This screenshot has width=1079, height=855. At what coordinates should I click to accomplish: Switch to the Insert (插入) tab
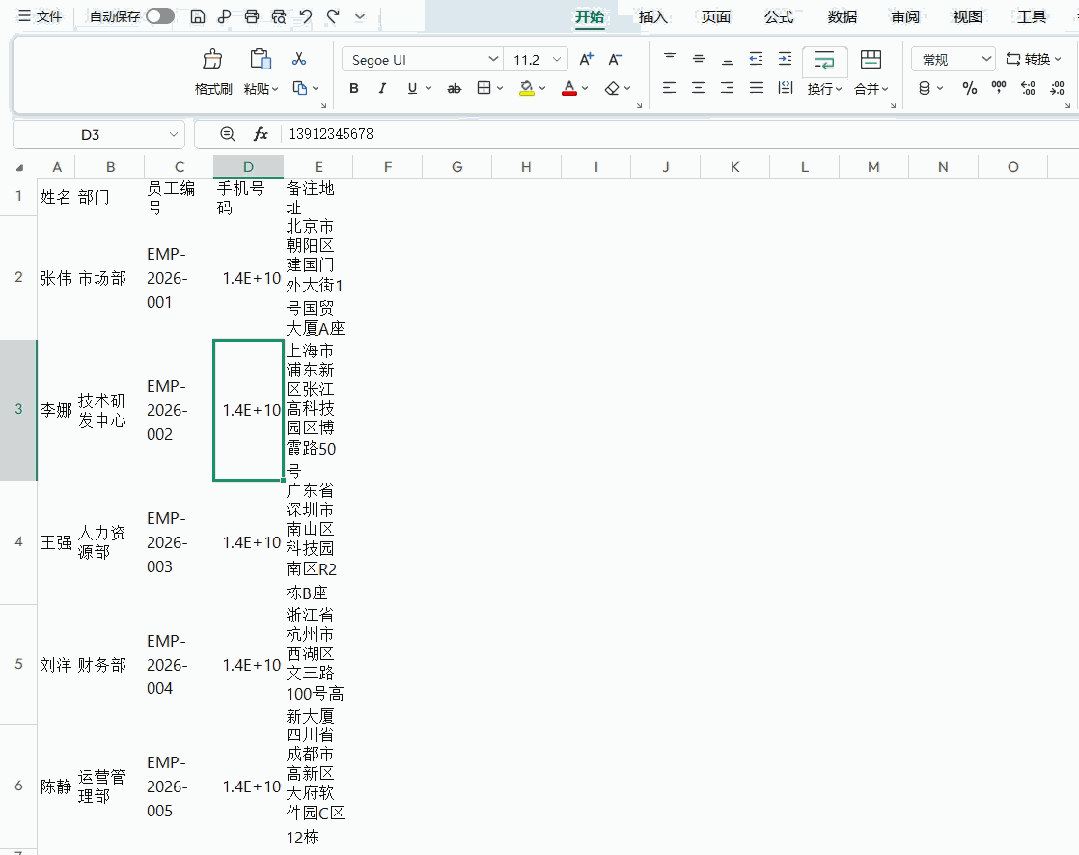coord(653,17)
